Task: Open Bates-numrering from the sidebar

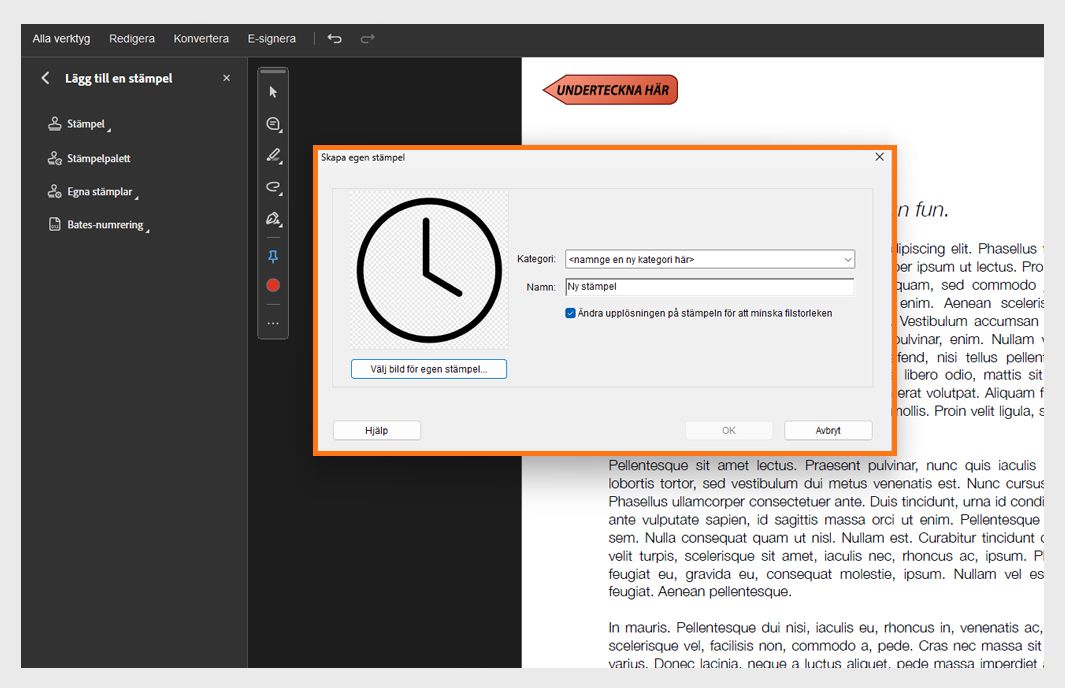Action: [x=104, y=224]
